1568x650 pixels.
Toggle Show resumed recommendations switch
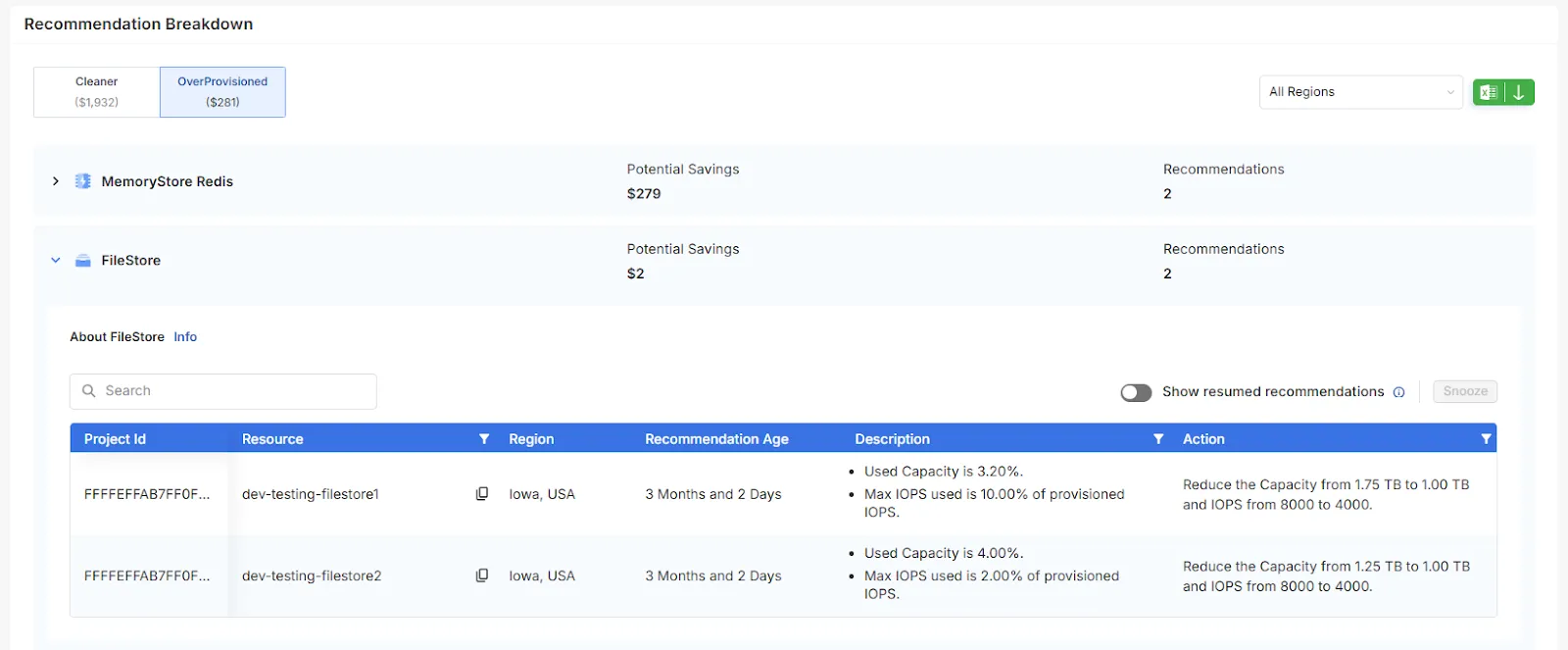point(1136,392)
